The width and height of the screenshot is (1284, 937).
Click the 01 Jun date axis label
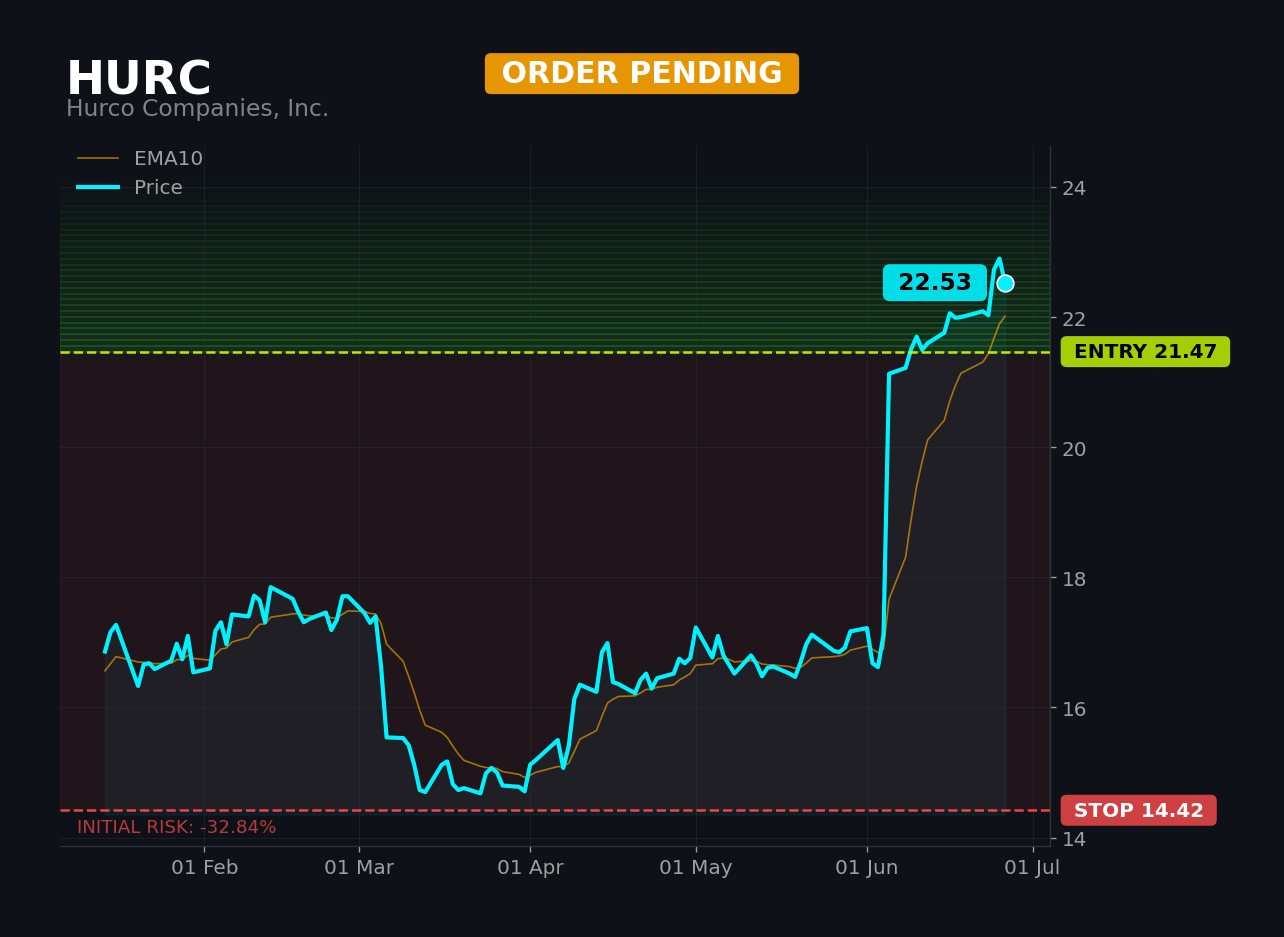(x=867, y=868)
